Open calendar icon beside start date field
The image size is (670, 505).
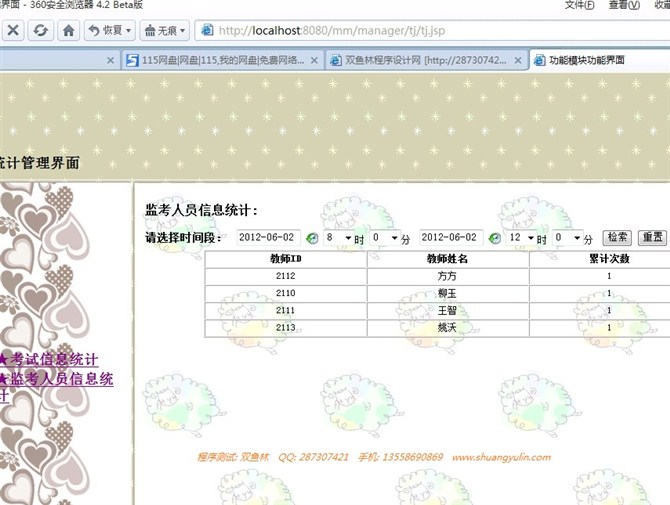click(x=311, y=238)
